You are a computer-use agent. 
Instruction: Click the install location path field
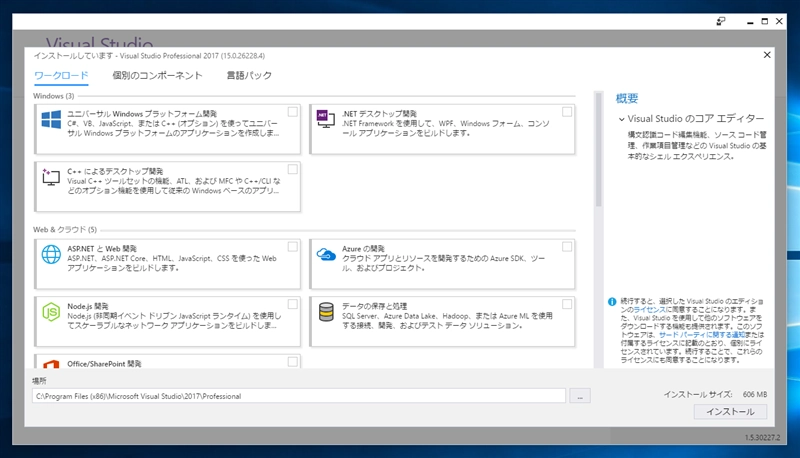click(299, 396)
